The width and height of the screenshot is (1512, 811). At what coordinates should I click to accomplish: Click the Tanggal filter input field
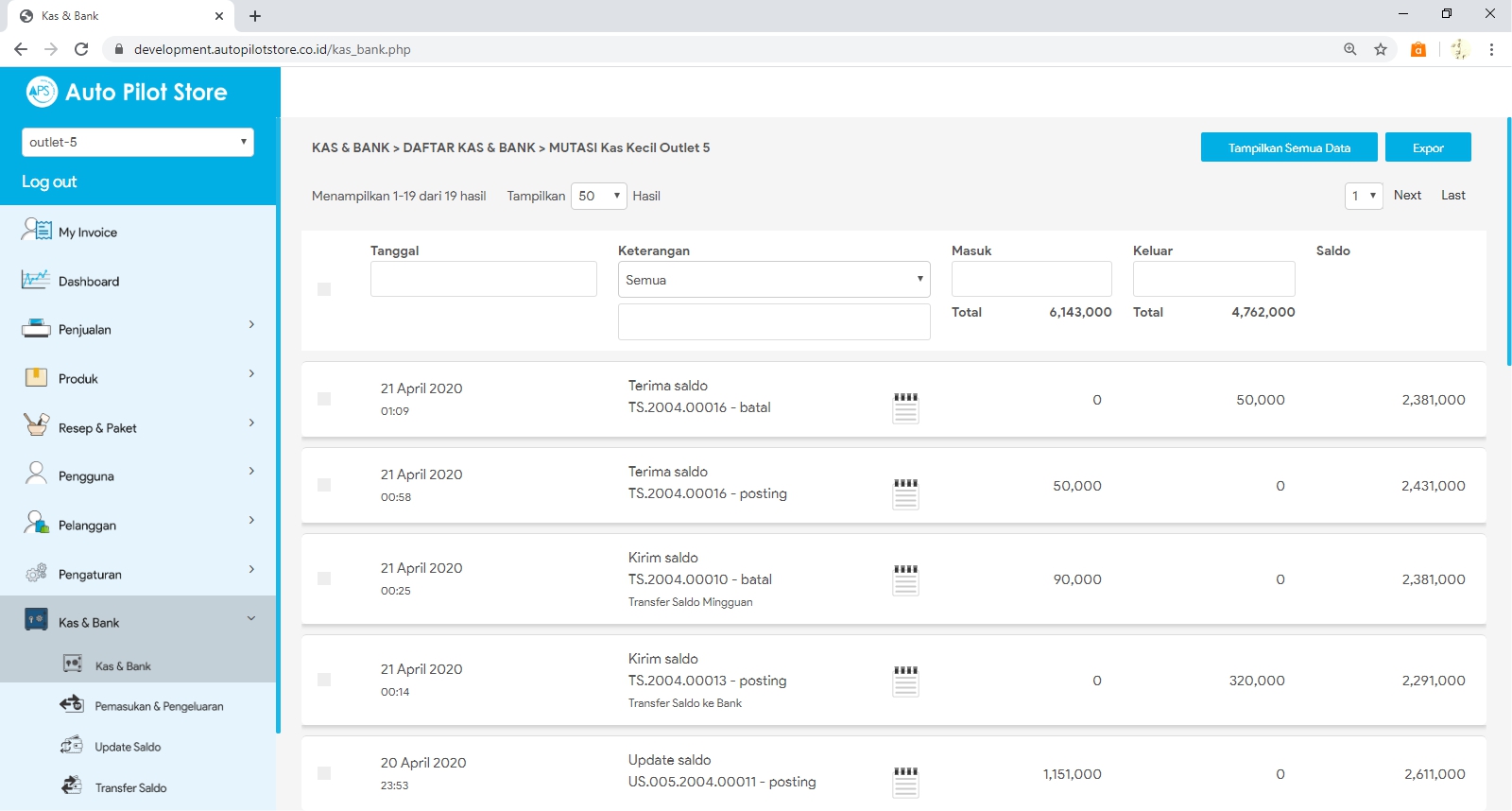[x=483, y=280]
